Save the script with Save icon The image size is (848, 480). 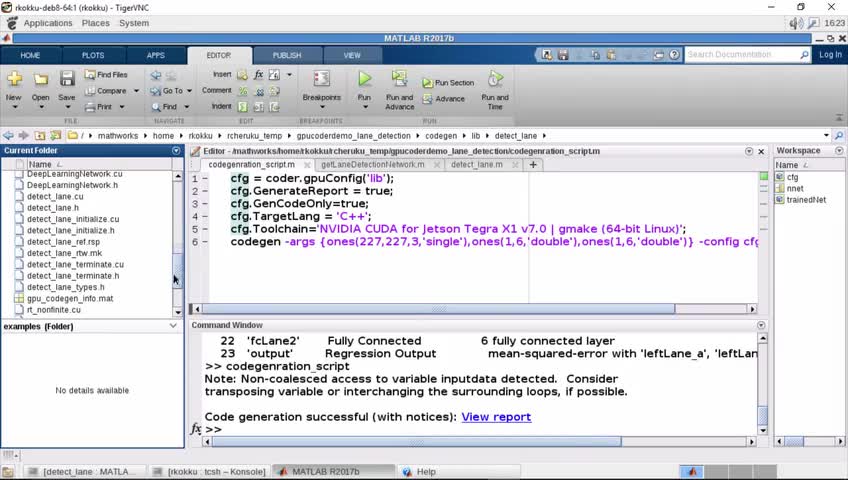coord(67,79)
